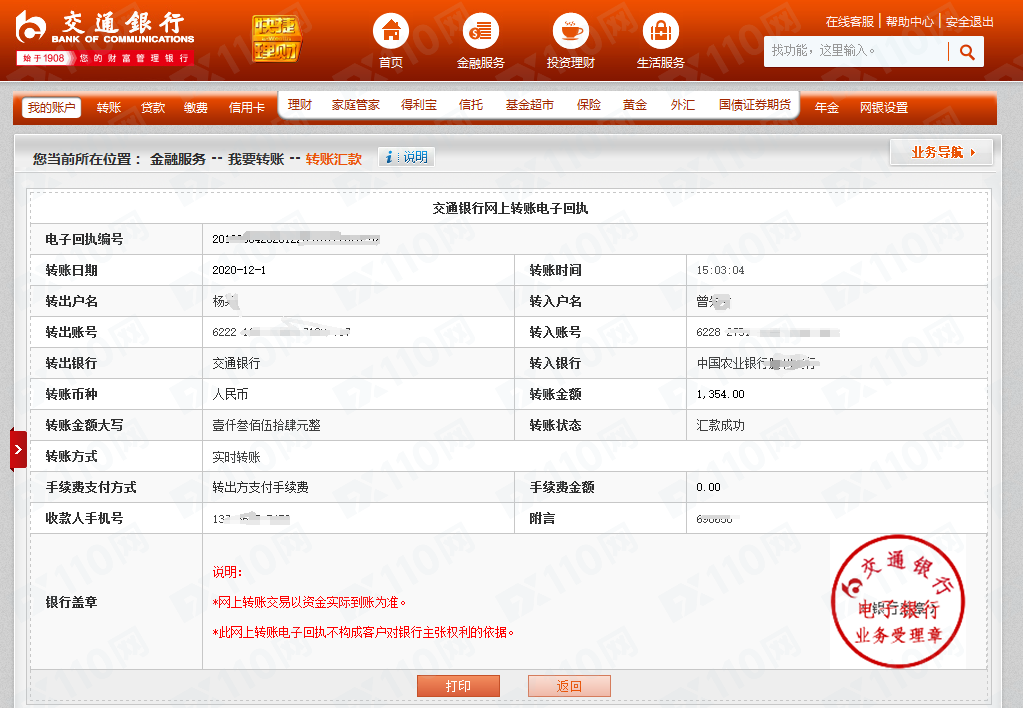This screenshot has width=1023, height=708.
Task: Select uppercase amount 壹仟叁佰伍拾肆元整
Action: click(266, 425)
